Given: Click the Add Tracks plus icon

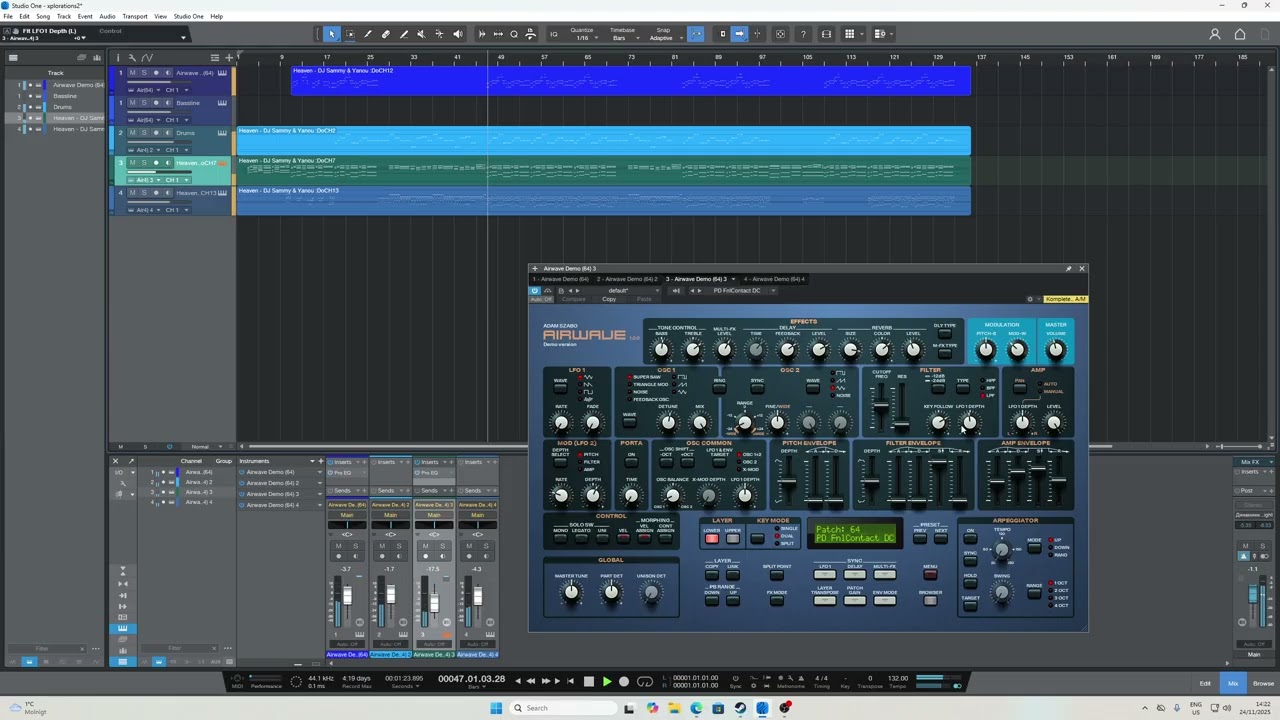Looking at the screenshot, I should pos(229,57).
